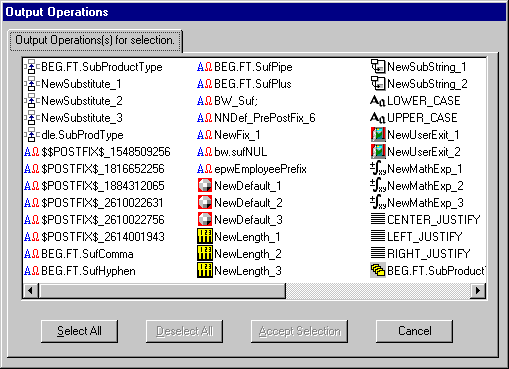This screenshot has width=509, height=369.
Task: Click the horizontal scrollbar right arrow
Action: point(478,290)
